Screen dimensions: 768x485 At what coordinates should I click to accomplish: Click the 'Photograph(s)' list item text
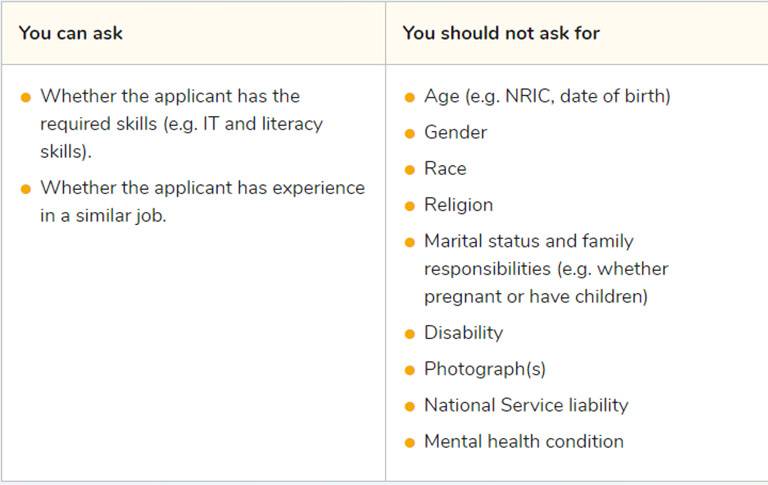[485, 368]
